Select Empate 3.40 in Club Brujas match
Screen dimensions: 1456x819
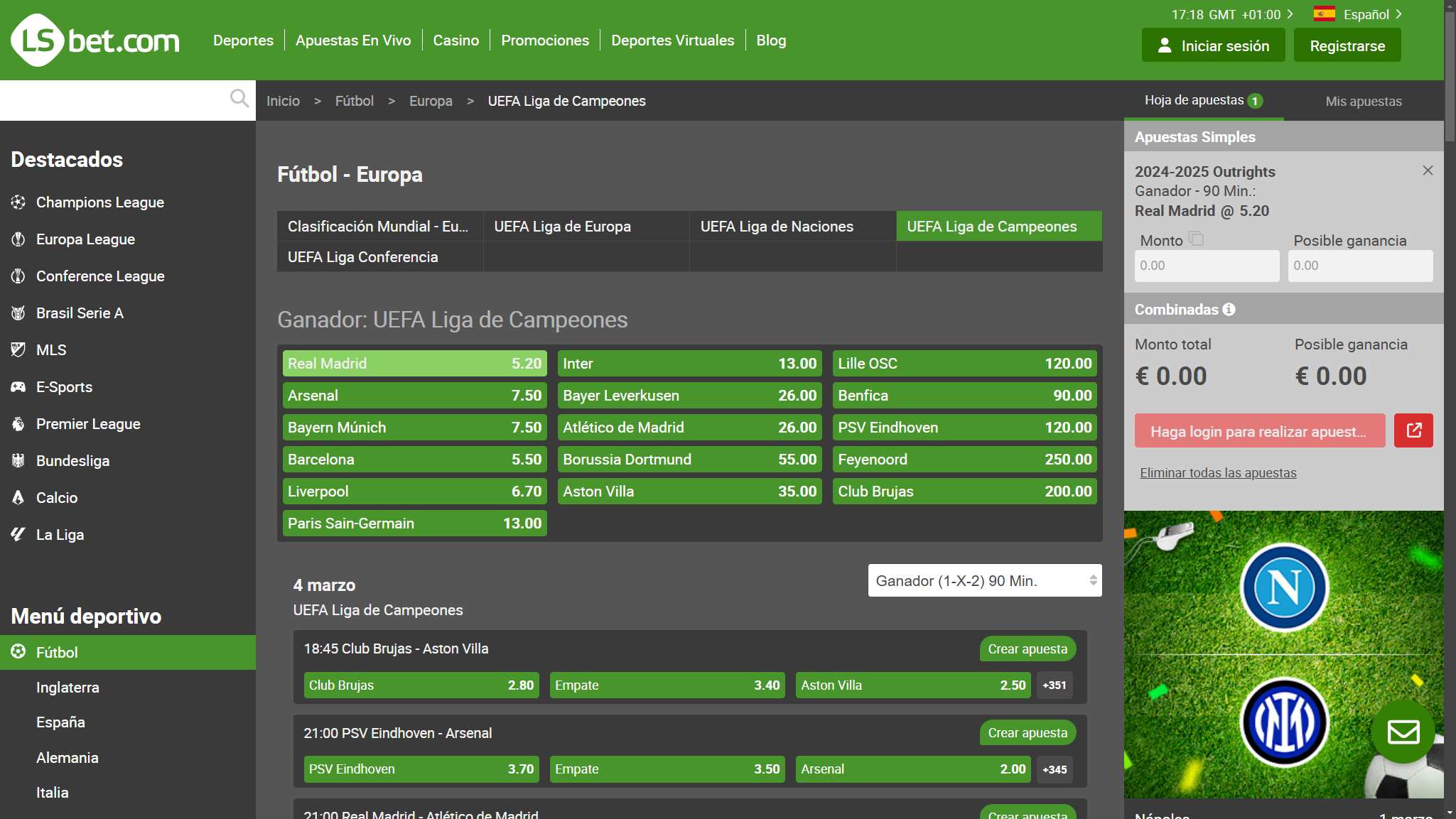(667, 685)
